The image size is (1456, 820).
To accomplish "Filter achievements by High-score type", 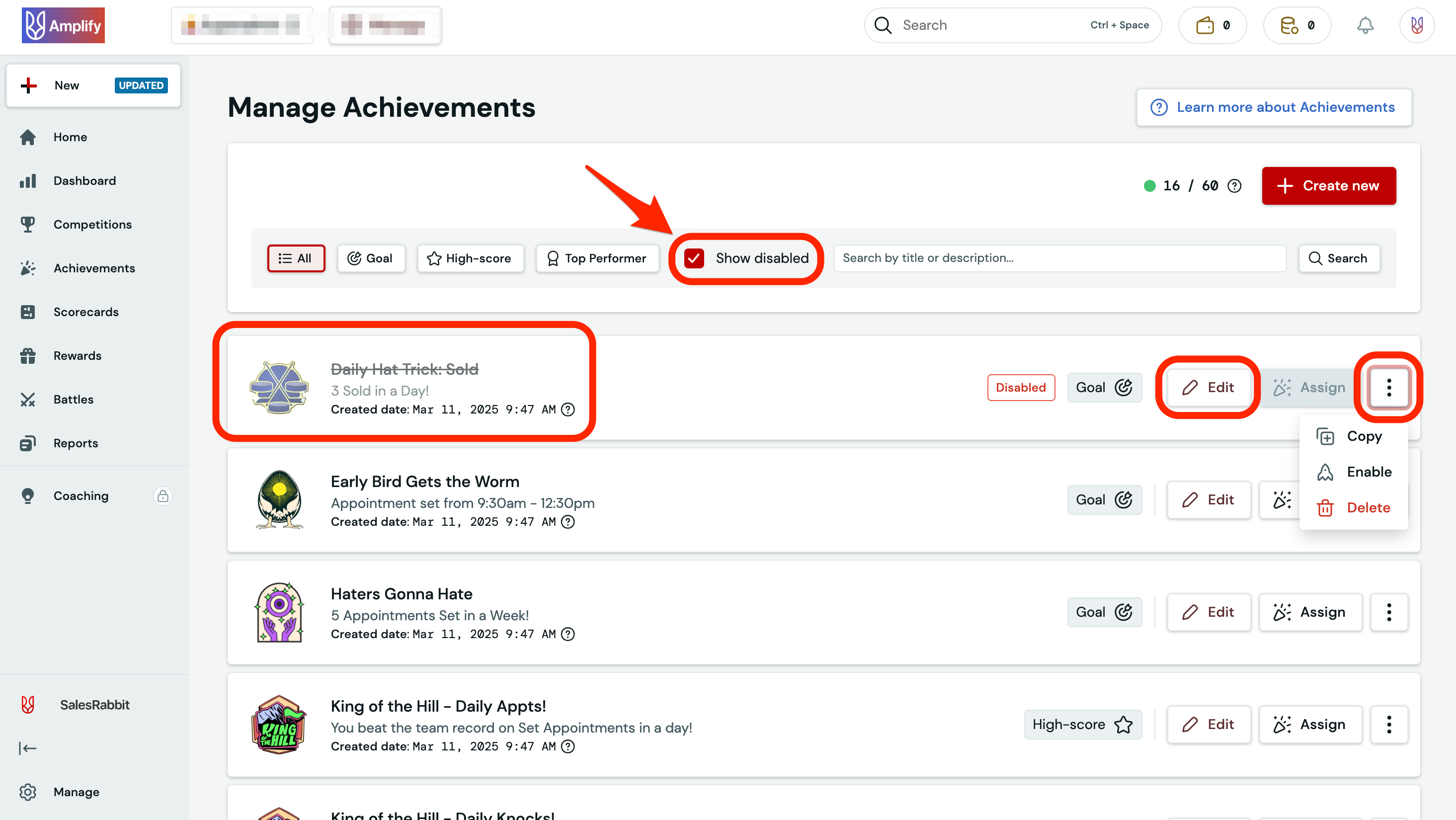I will 470,258.
